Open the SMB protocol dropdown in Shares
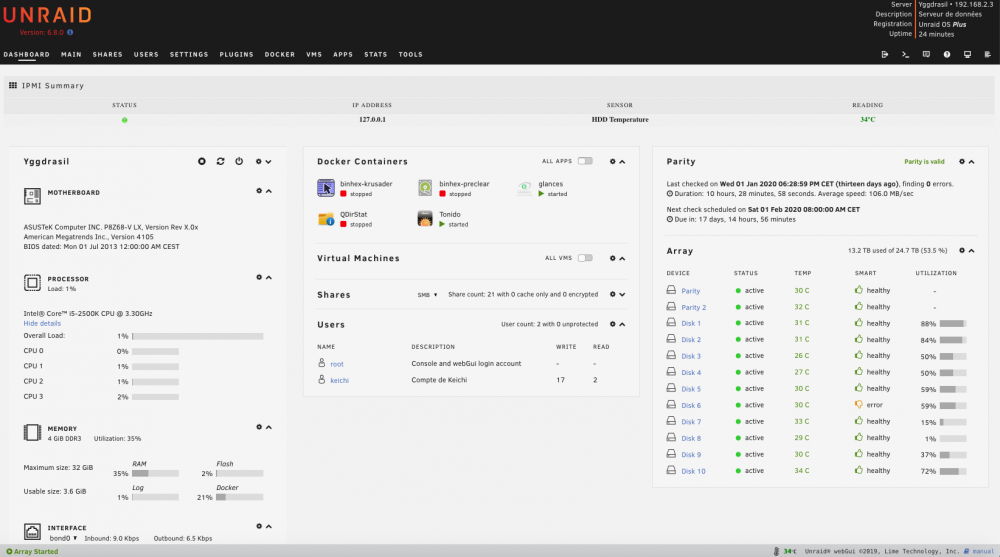The height and width of the screenshot is (557, 1000). [x=427, y=295]
